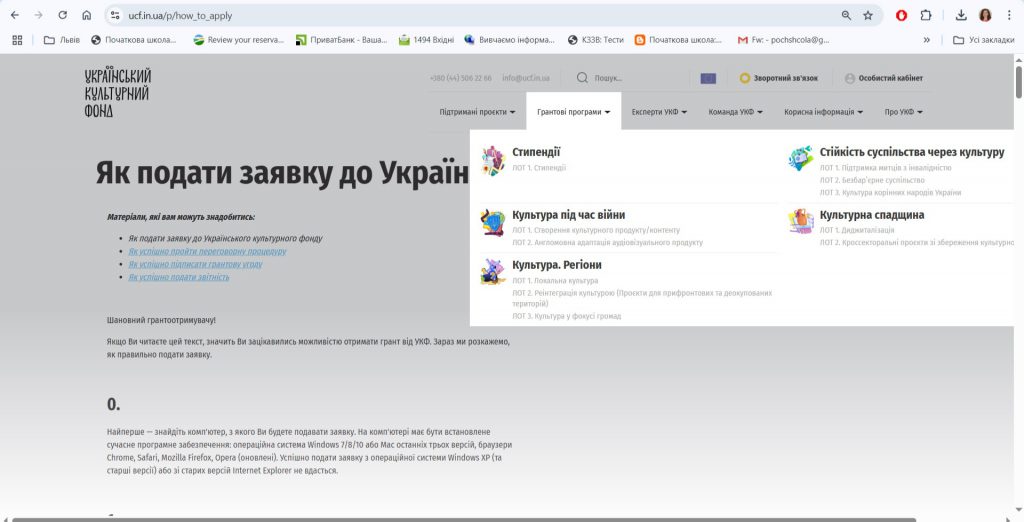Expand the Корисна інформація menu
Image resolution: width=1024 pixels, height=522 pixels.
824,112
